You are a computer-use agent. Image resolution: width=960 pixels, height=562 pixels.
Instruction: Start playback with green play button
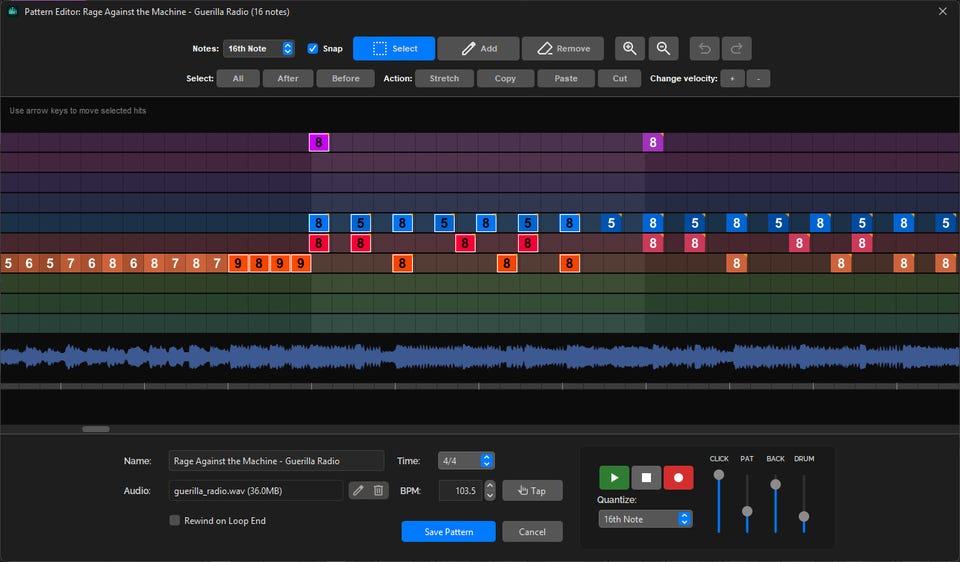pos(614,478)
